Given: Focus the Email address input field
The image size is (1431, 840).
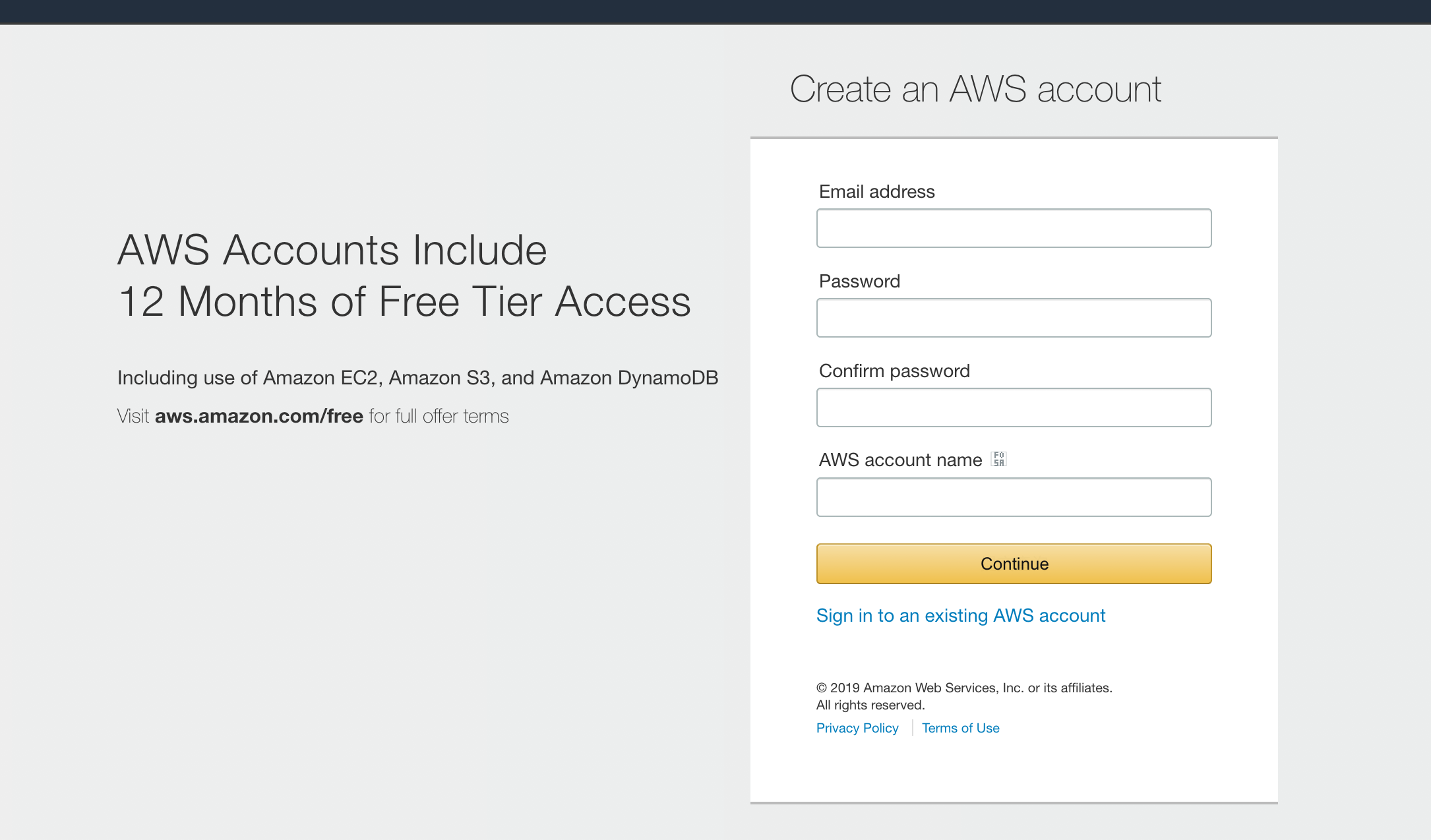Looking at the screenshot, I should tap(1014, 228).
